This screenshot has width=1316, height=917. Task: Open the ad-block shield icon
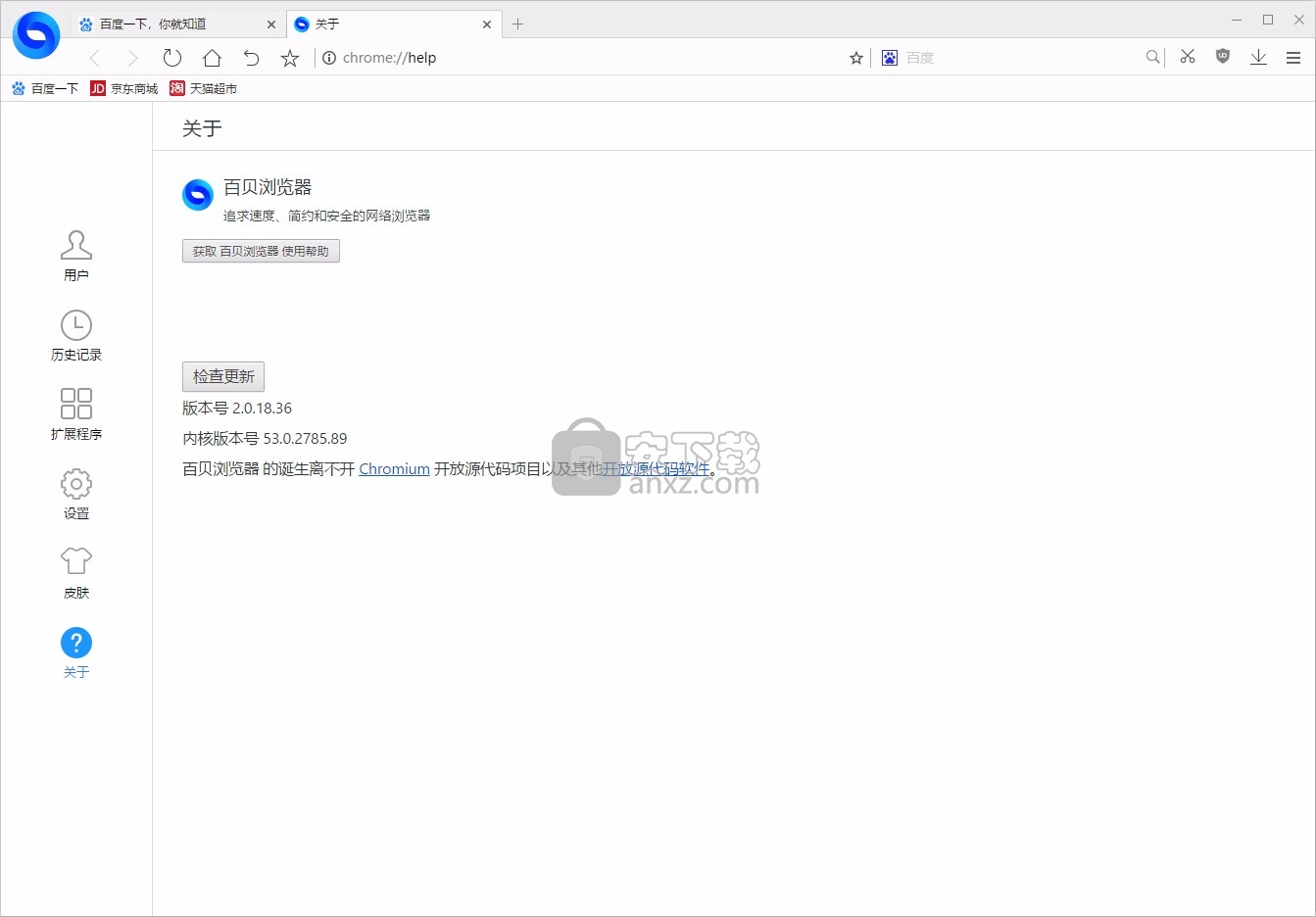(1223, 57)
